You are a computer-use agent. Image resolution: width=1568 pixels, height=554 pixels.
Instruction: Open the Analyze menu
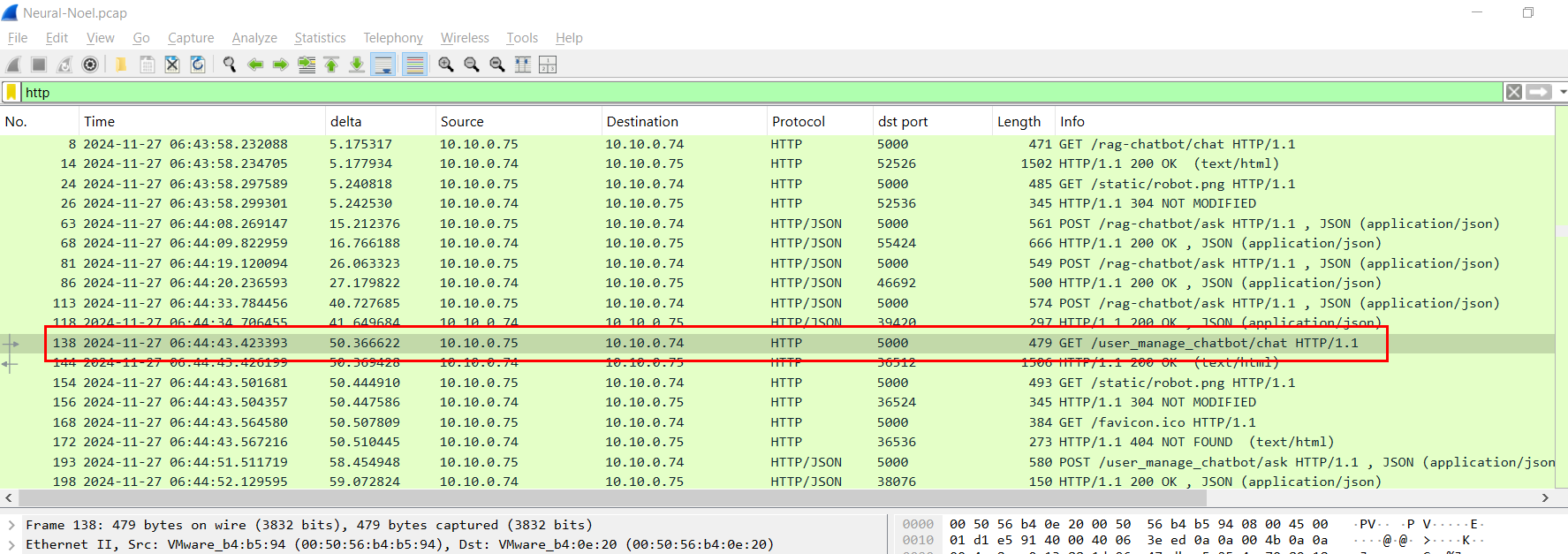click(254, 38)
